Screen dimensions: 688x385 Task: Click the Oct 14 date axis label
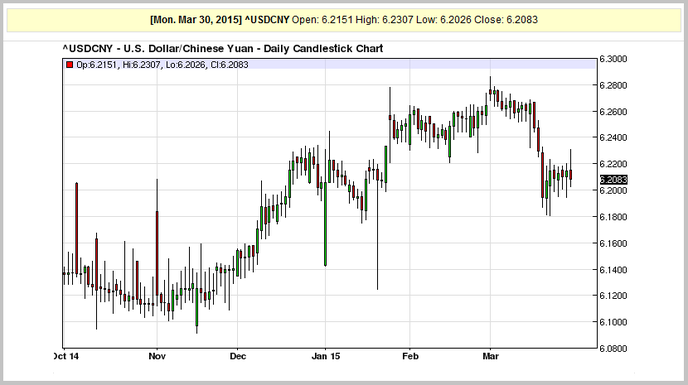pyautogui.click(x=66, y=356)
